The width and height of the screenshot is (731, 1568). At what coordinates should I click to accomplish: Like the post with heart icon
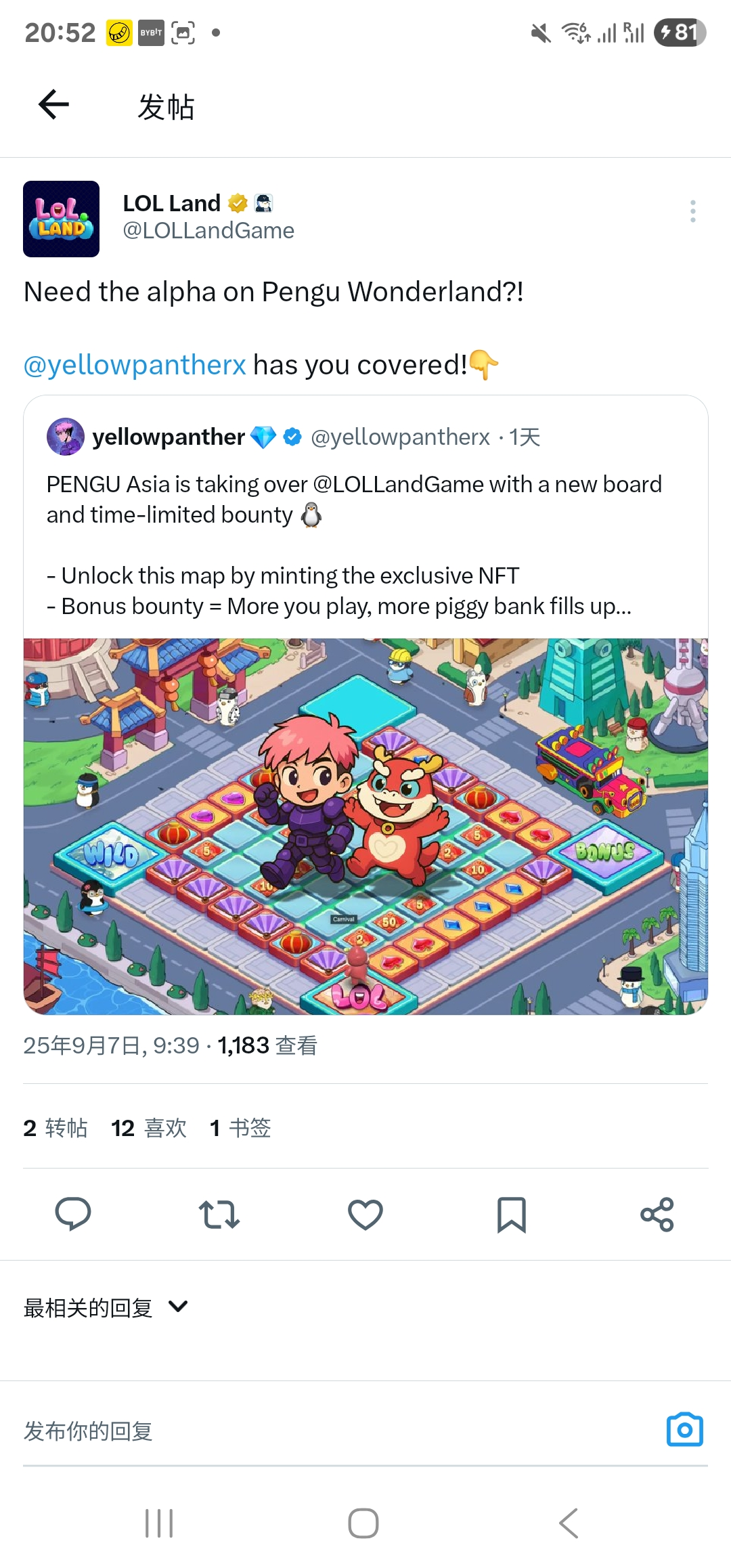365,1214
